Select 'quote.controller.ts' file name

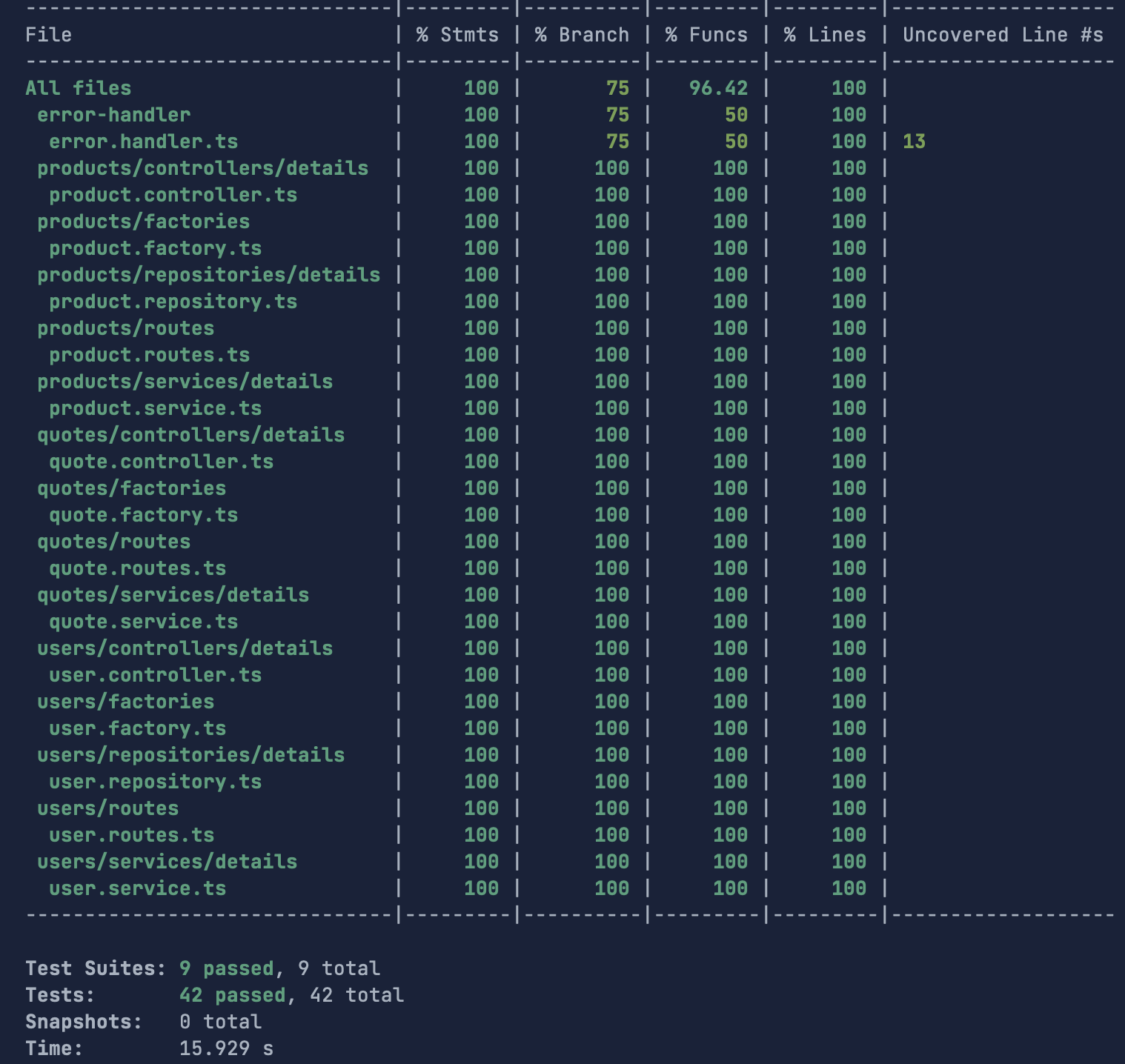[x=161, y=462]
